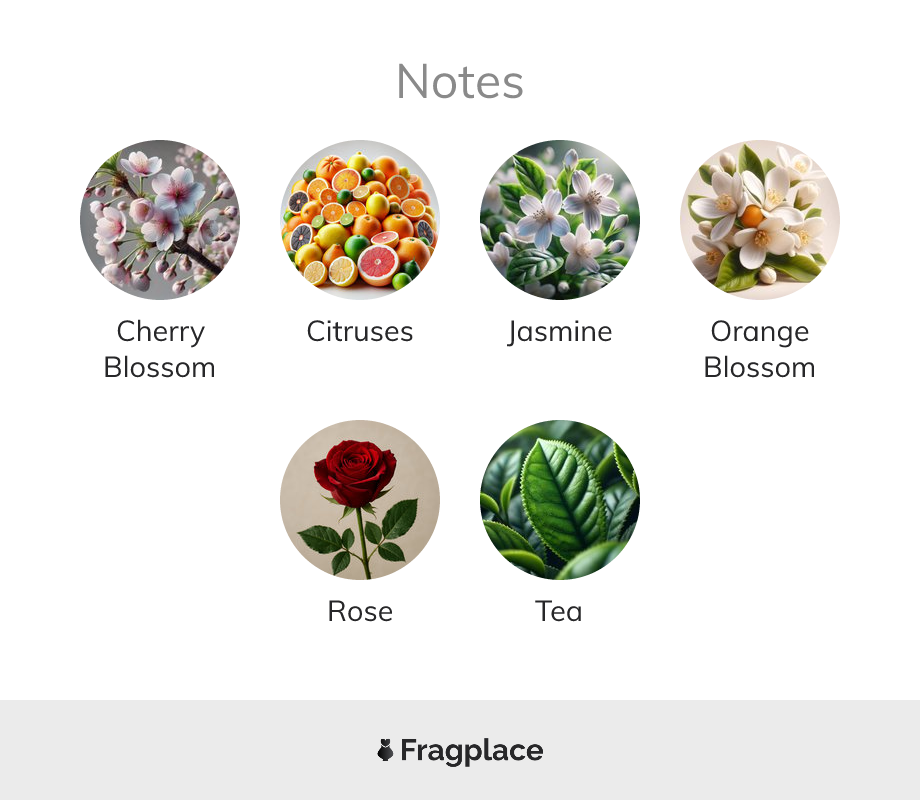Select the red Rose note image
The width and height of the screenshot is (920, 800).
pos(360,500)
